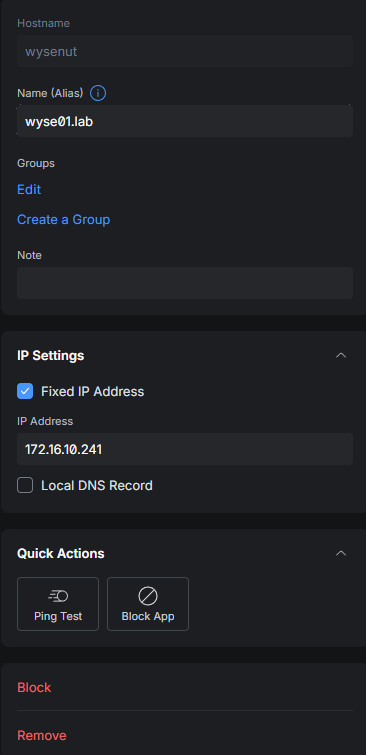The image size is (366, 755).
Task: Click the Groups label text
Action: (36, 163)
